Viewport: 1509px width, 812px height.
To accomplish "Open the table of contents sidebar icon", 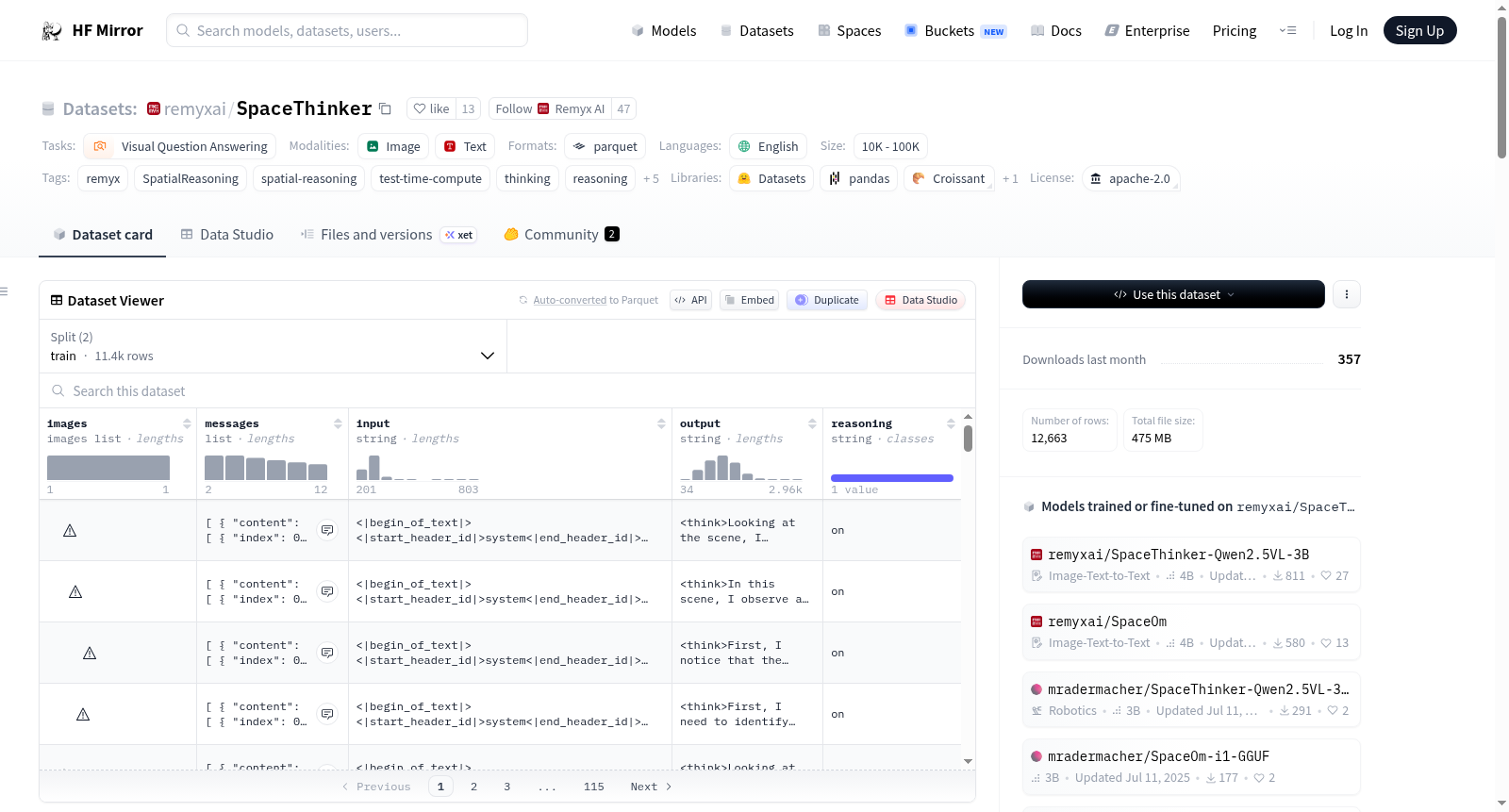I will tap(4, 291).
